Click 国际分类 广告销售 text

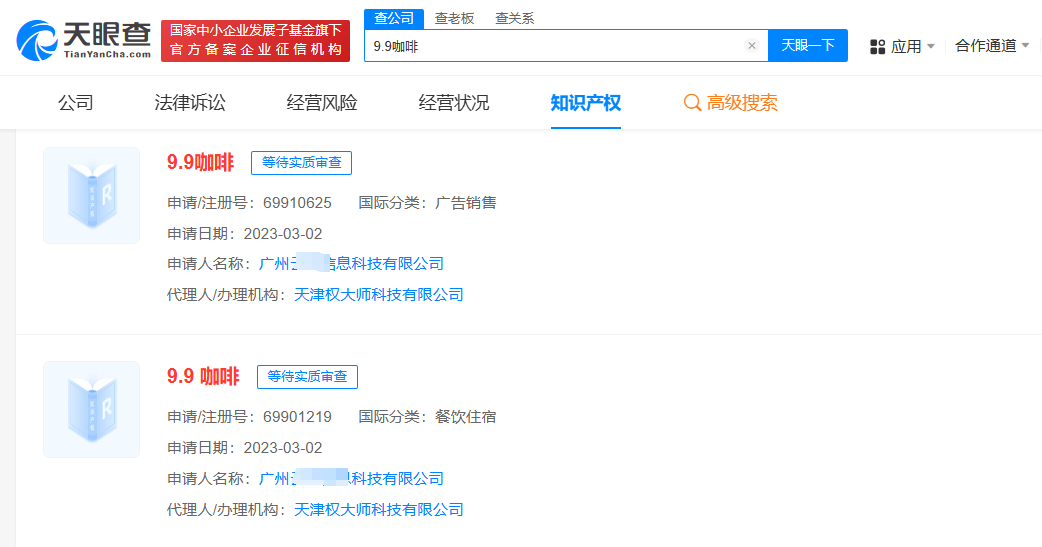pyautogui.click(x=427, y=203)
